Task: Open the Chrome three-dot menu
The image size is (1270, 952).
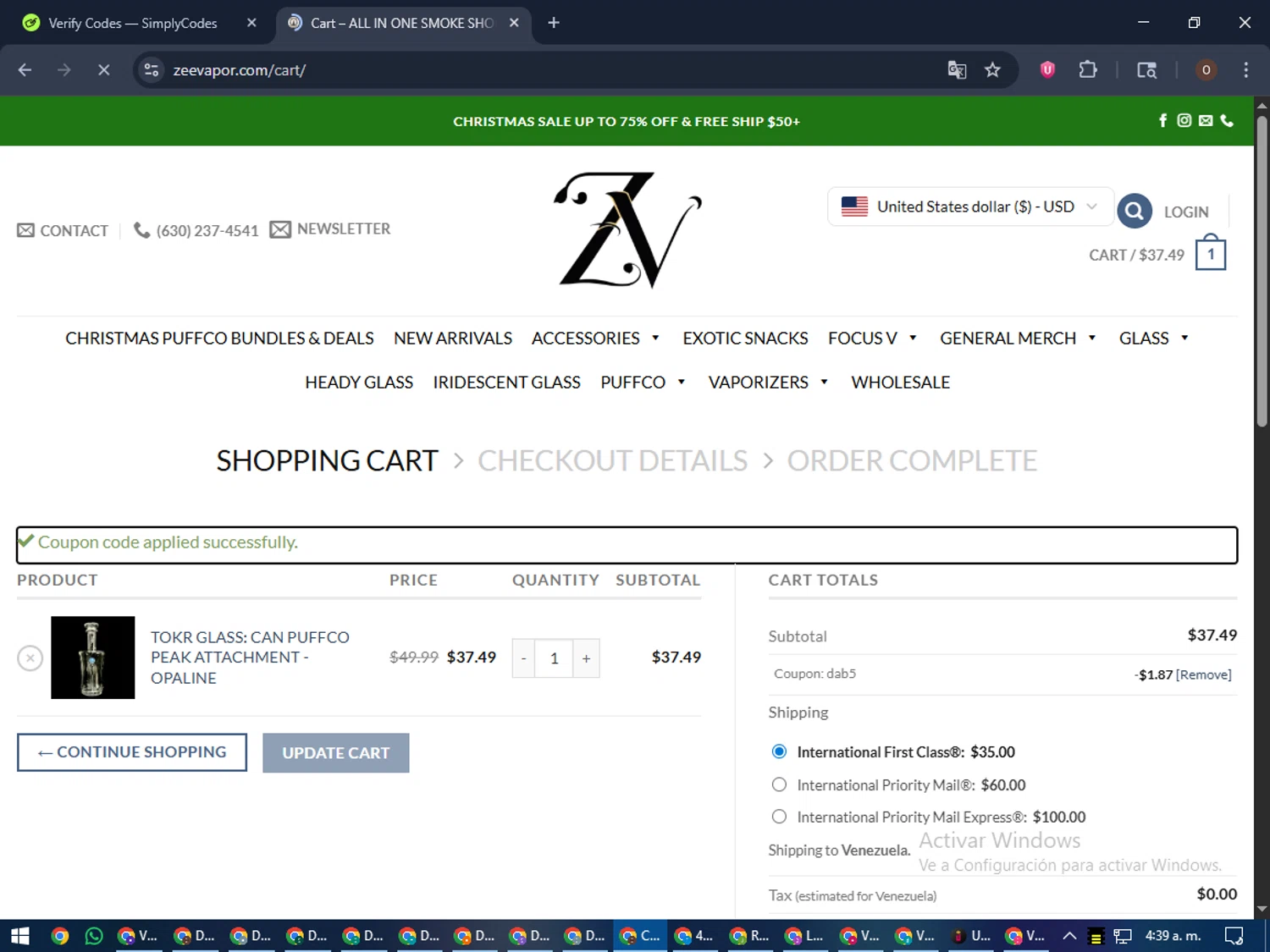Action: point(1245,69)
